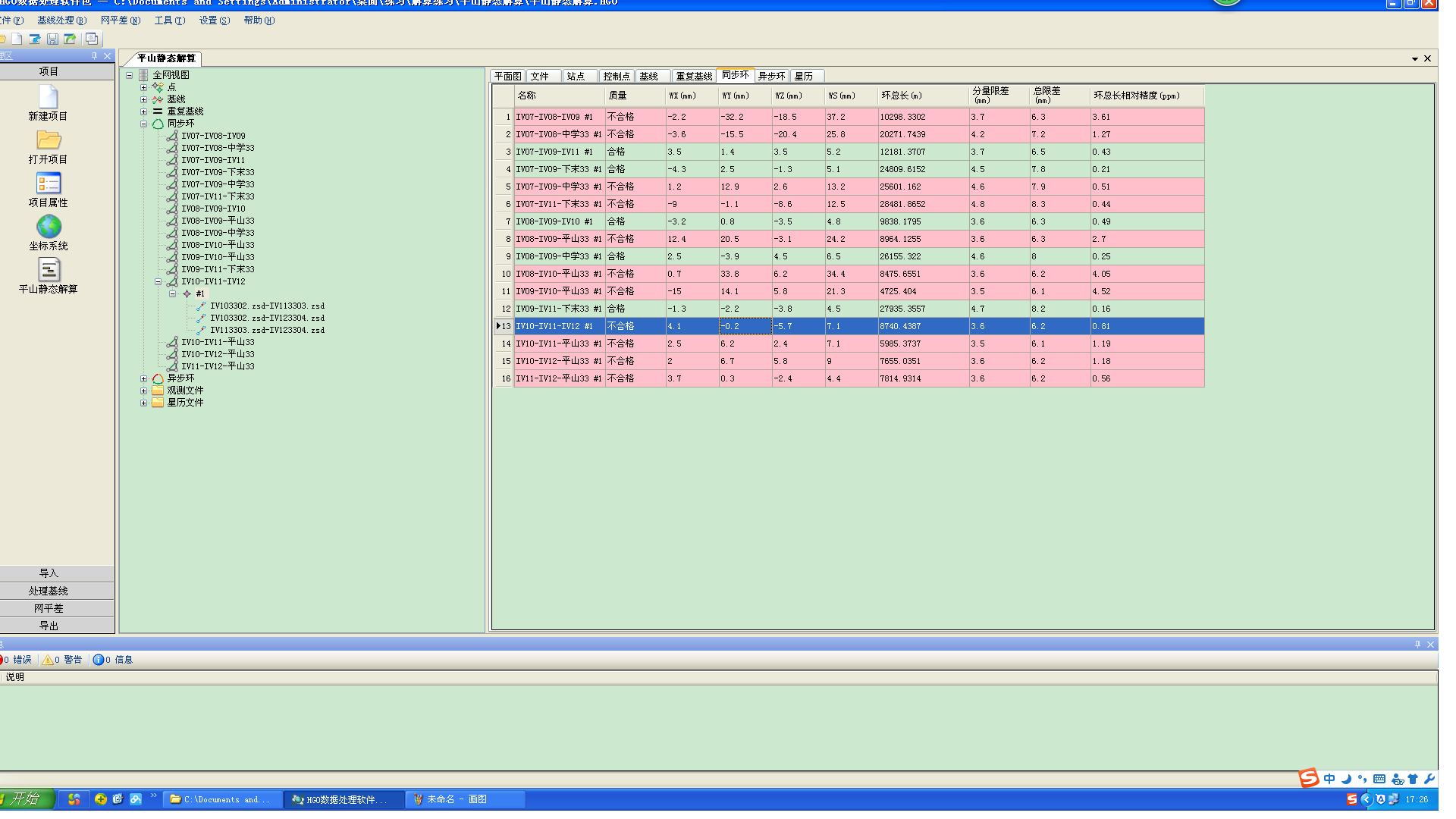Switch to 未命名 - 画图 taskbar window
This screenshot has width=1456, height=819.
[464, 799]
